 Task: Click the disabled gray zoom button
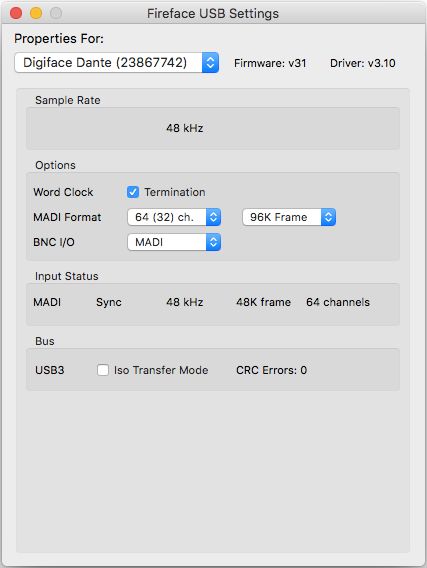pyautogui.click(x=56, y=13)
